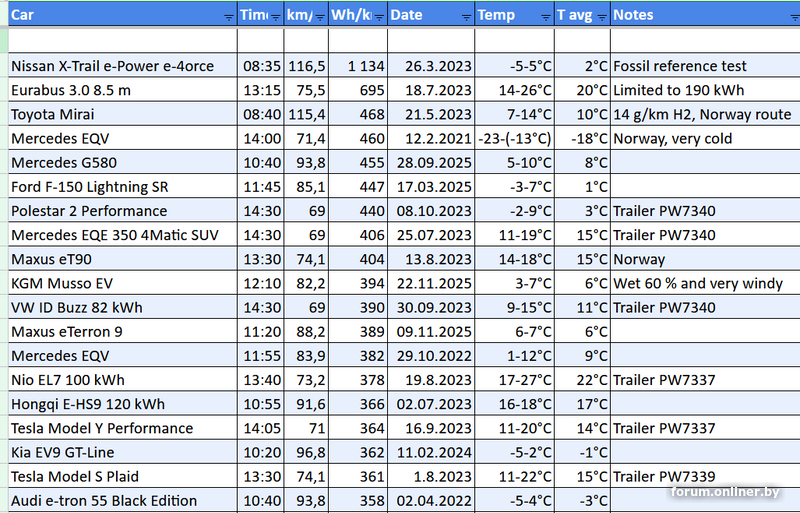Image resolution: width=800 pixels, height=513 pixels.
Task: Click the Tesla Model S Plaid cell
Action: (123, 476)
